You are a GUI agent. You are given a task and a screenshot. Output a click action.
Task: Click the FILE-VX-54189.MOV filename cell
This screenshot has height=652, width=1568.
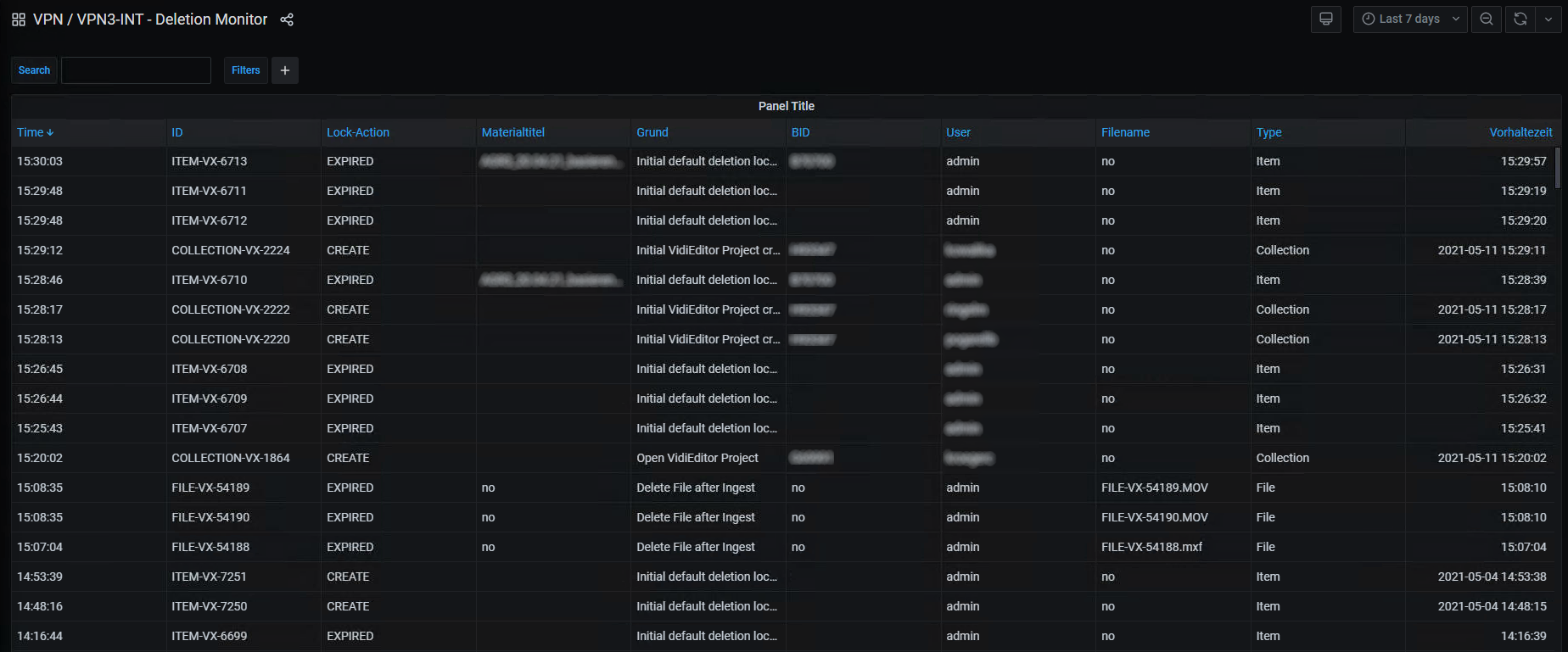(x=1154, y=488)
